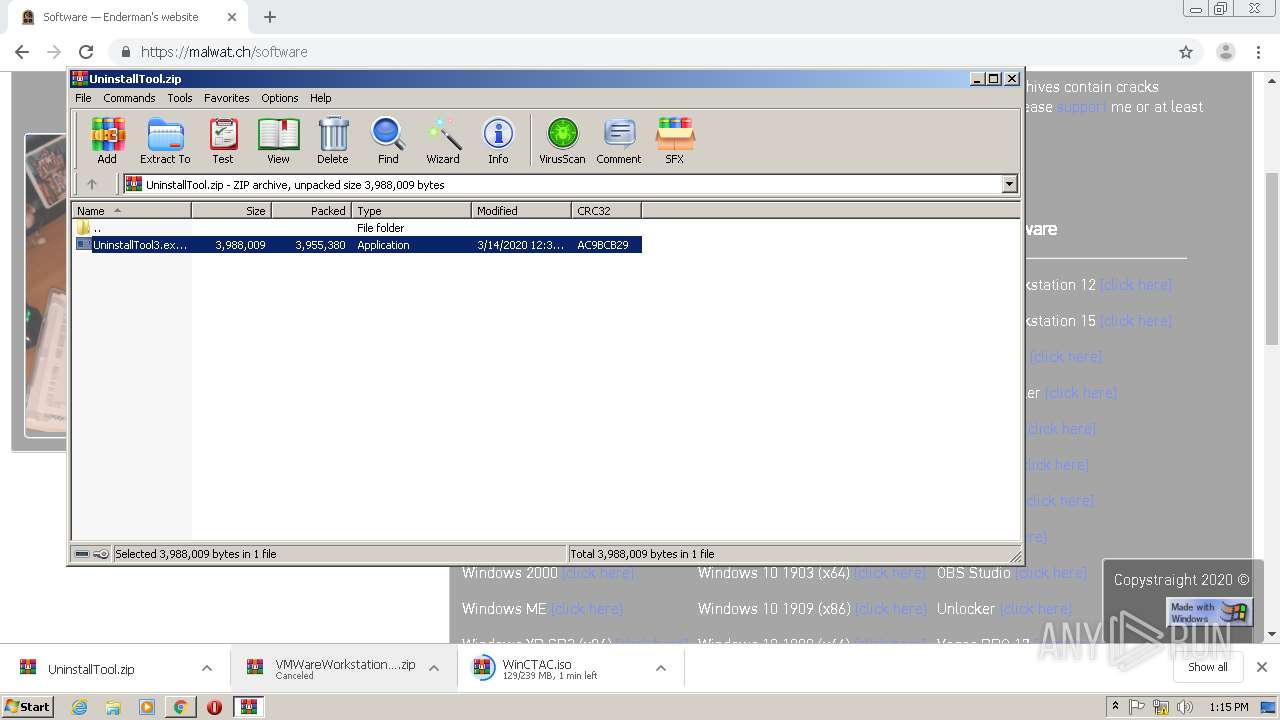Open the Find magnifier tool
The width and height of the screenshot is (1280, 720).
tap(388, 140)
